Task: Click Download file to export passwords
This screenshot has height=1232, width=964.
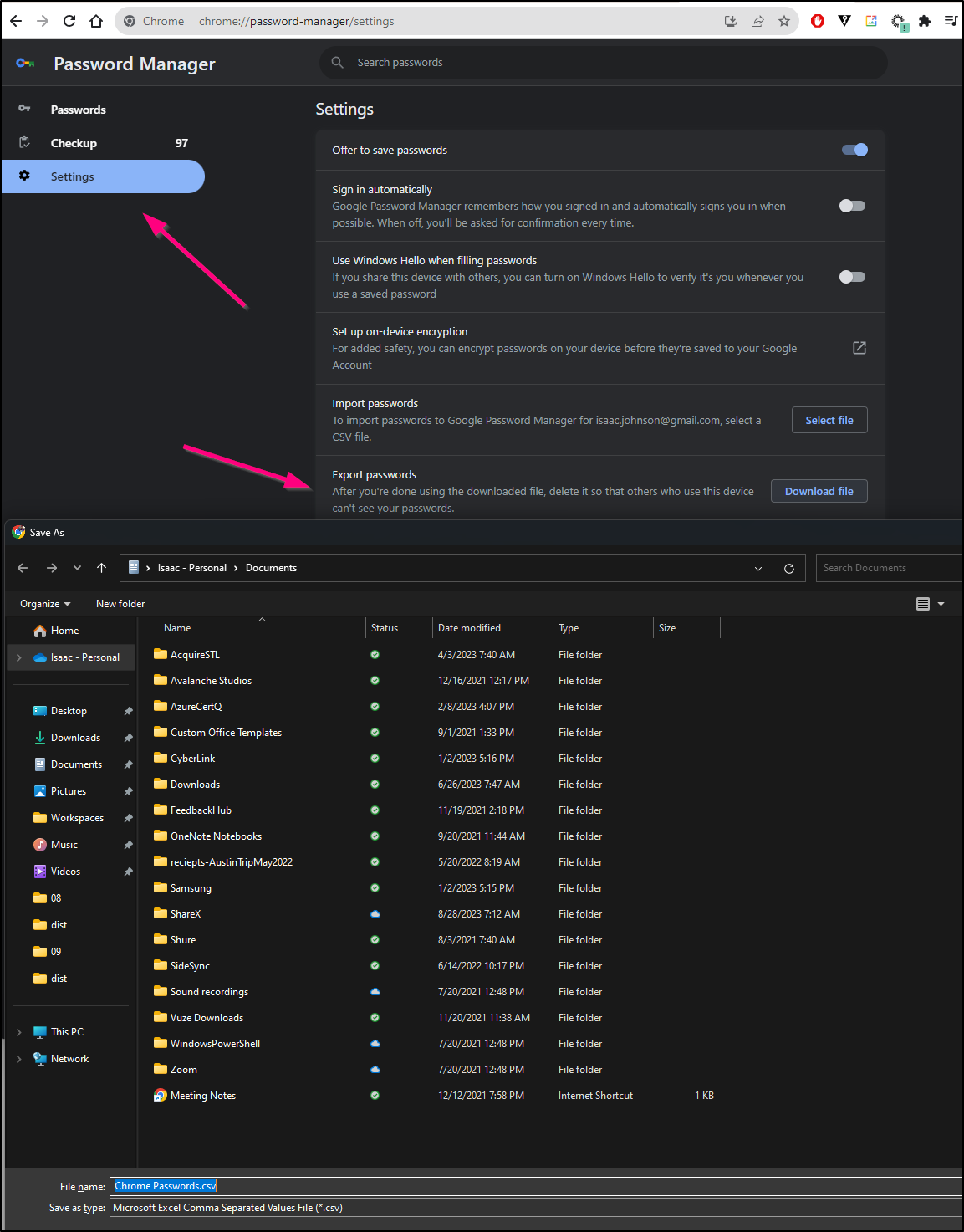Action: point(819,491)
